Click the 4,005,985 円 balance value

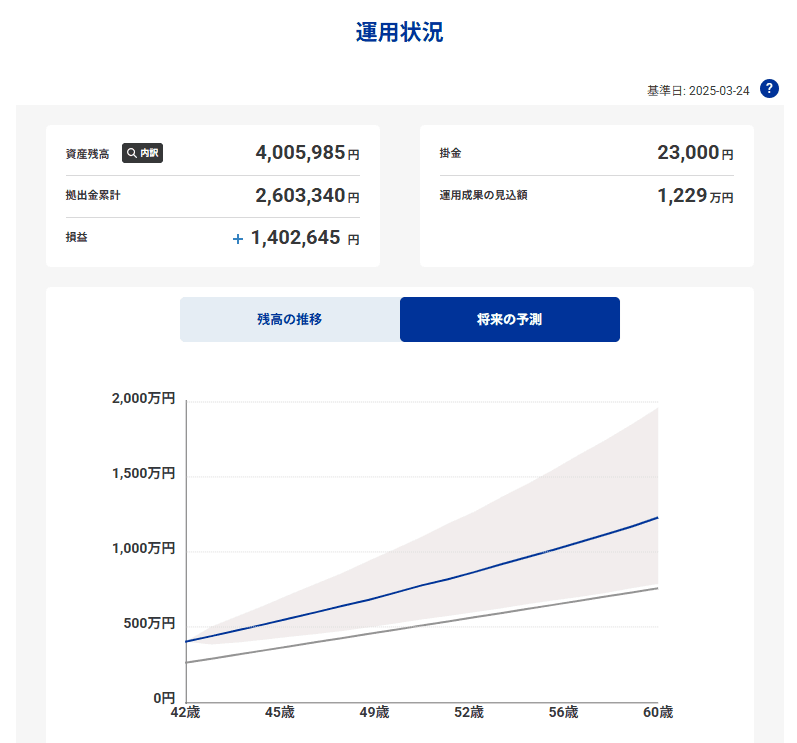[x=307, y=152]
